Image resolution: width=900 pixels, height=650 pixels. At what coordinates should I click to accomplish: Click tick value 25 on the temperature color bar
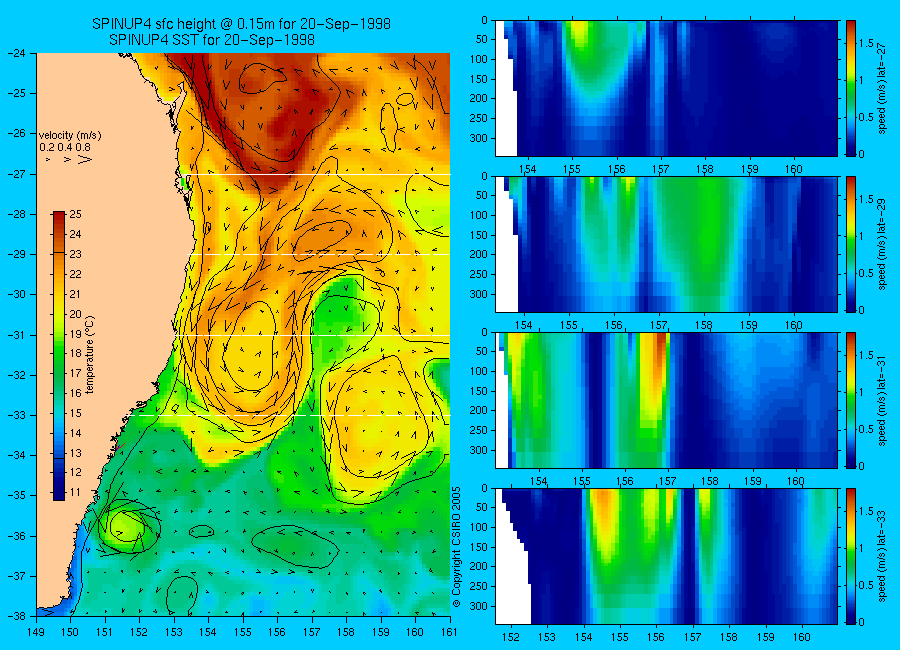tap(75, 215)
